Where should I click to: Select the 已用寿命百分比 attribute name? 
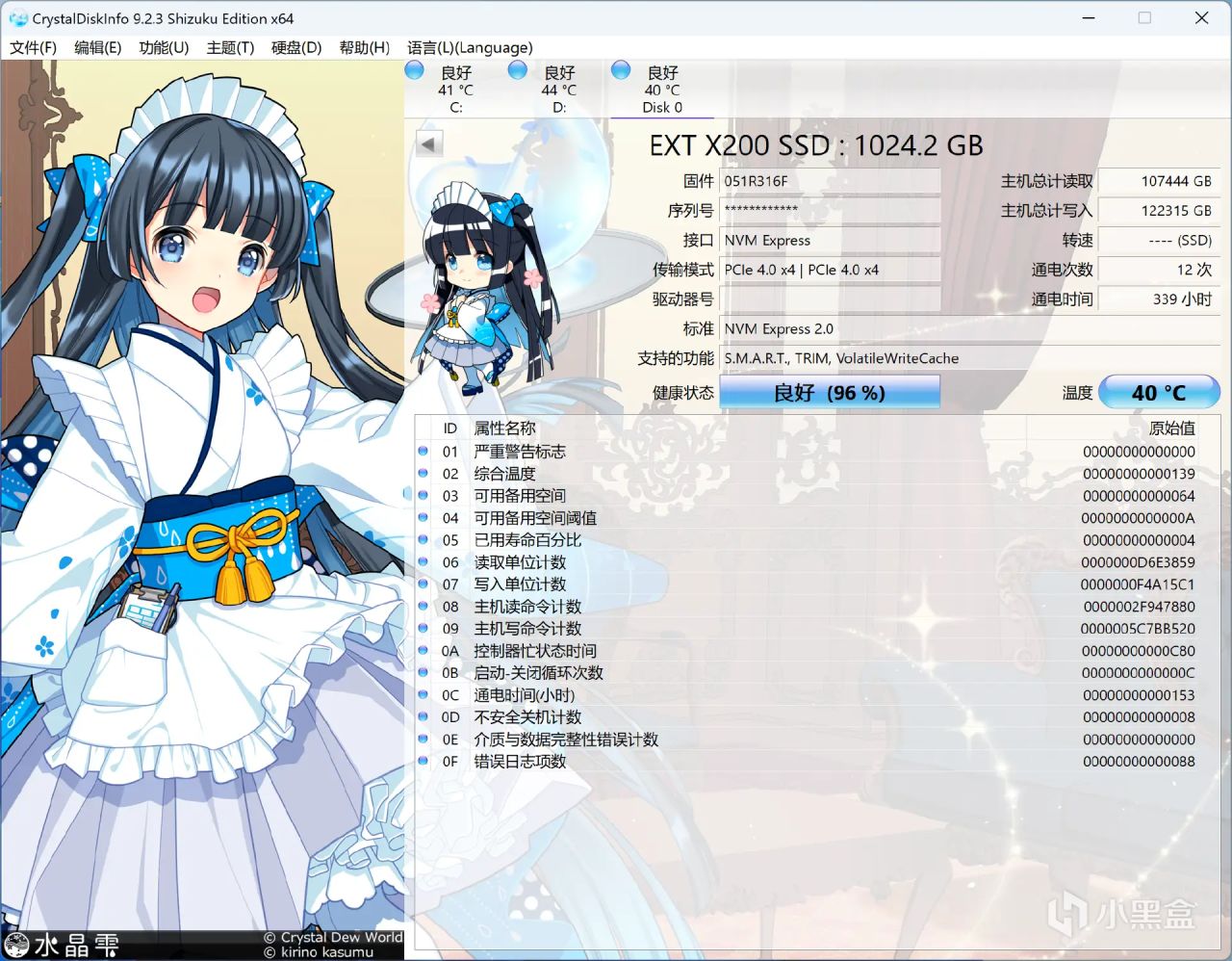click(527, 540)
